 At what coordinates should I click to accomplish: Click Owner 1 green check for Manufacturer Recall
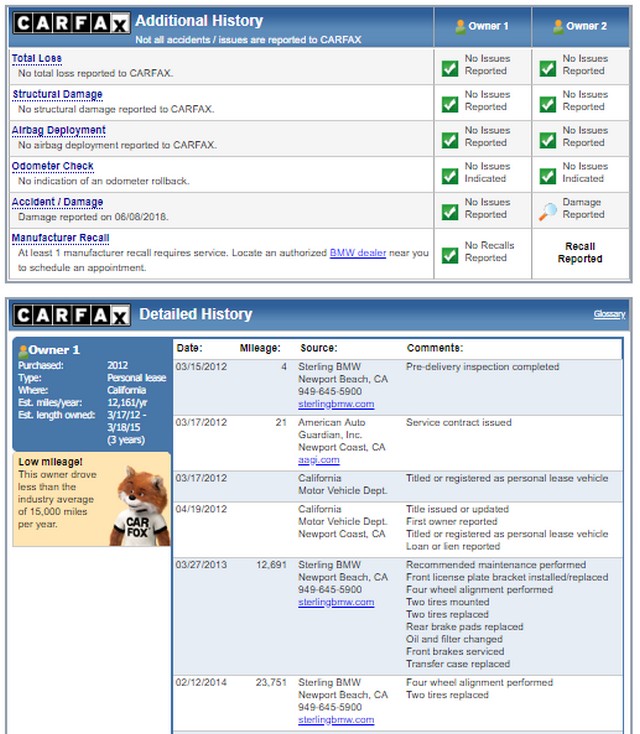click(450, 255)
